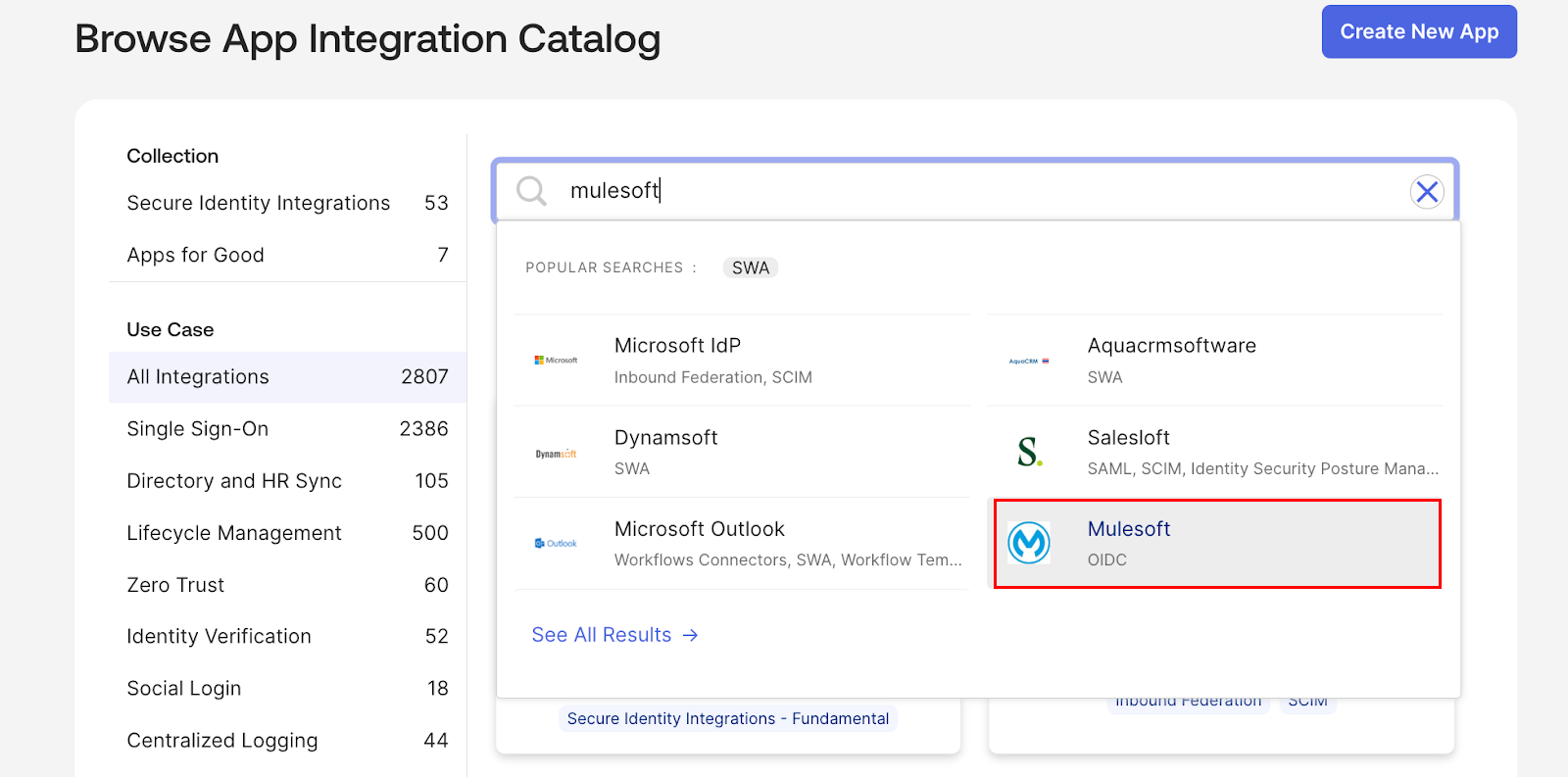Filter by Apps for Good collection

coord(287,255)
